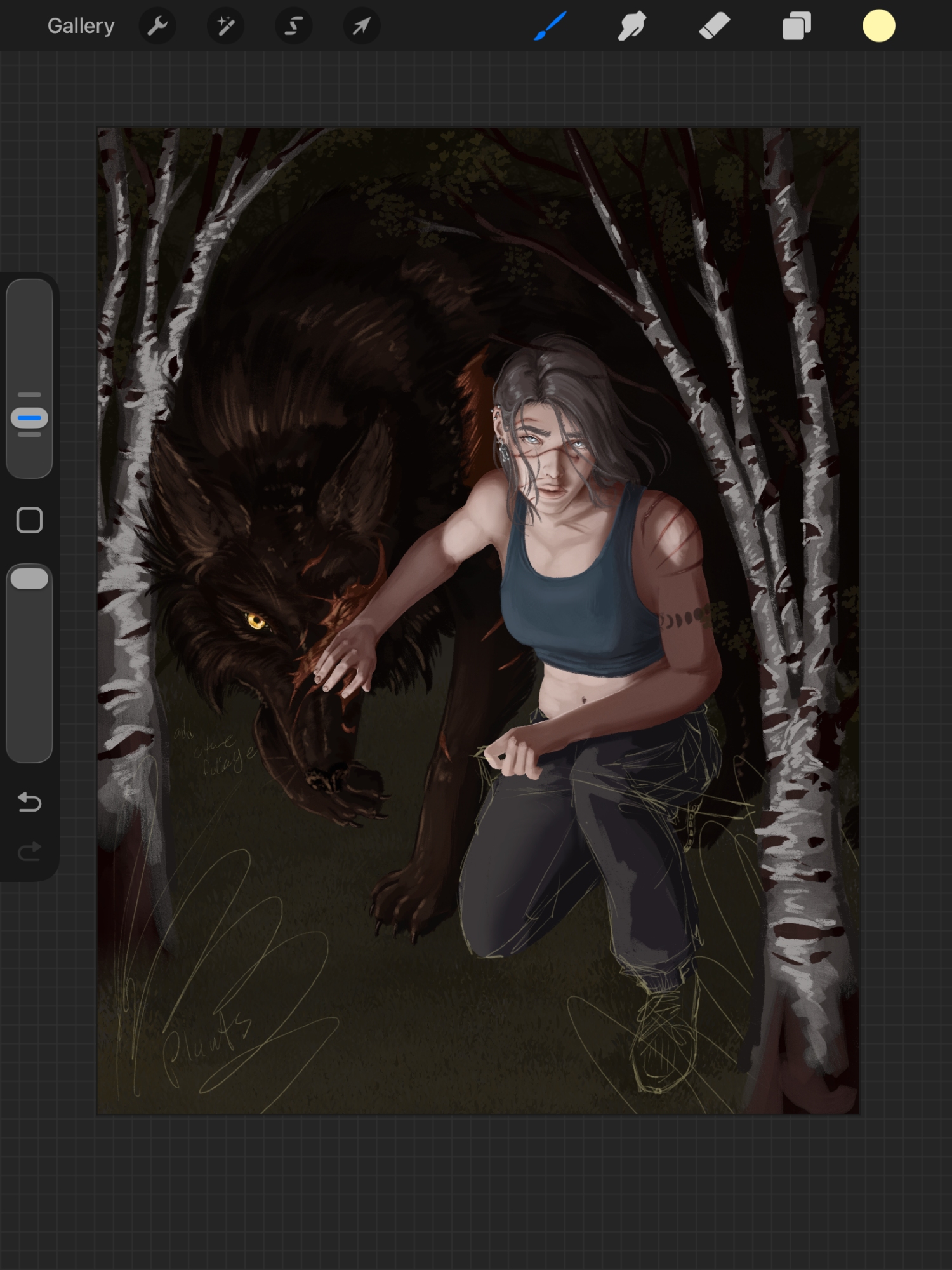Open the Actions wrench menu
The image size is (952, 1270).
(157, 26)
